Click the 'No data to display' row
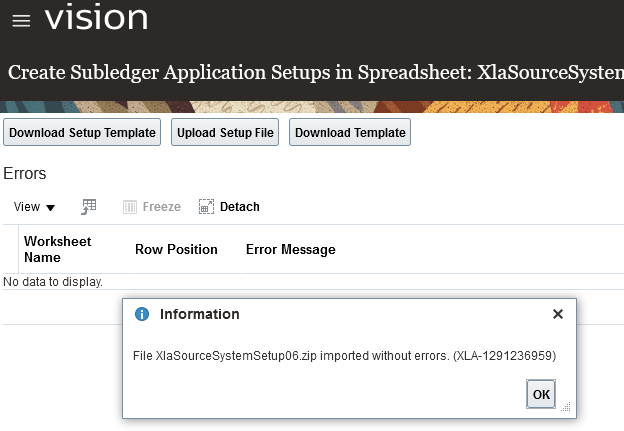Viewport: 624px width, 431px height. click(54, 282)
